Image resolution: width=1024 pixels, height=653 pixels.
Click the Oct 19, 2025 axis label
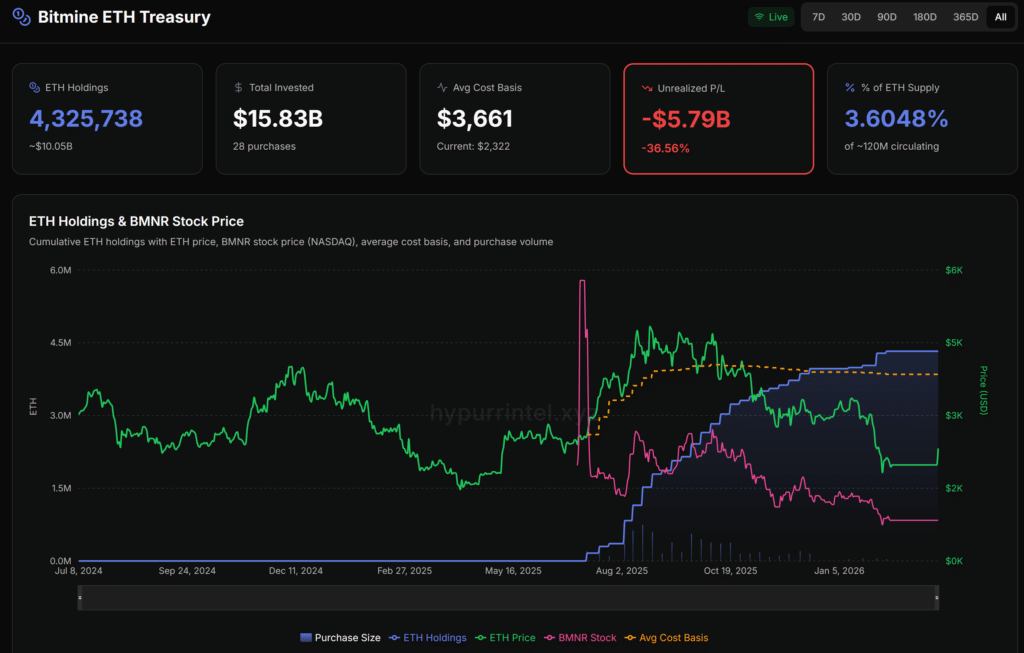(x=730, y=571)
